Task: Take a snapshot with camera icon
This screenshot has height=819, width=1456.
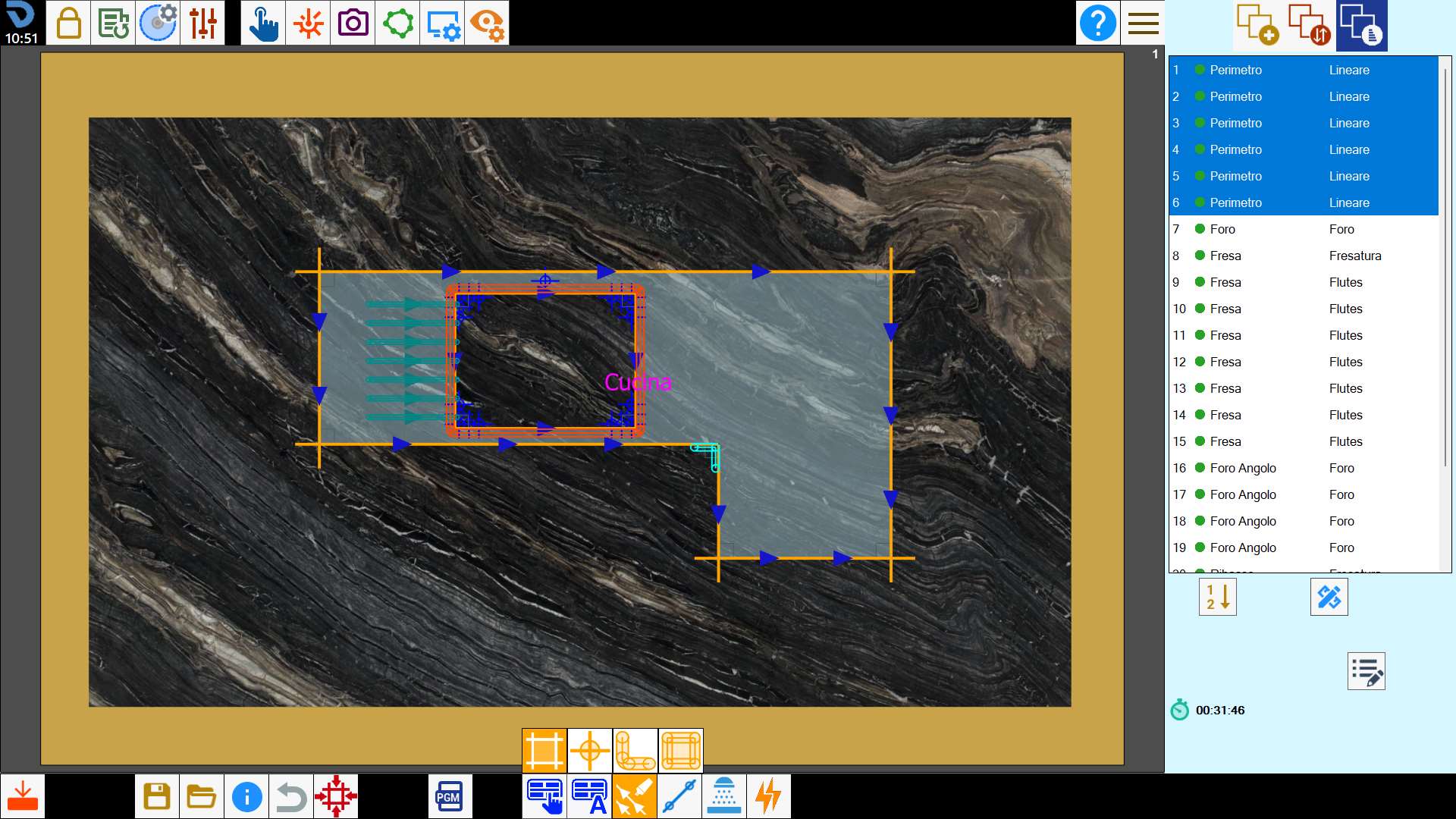Action: point(353,23)
